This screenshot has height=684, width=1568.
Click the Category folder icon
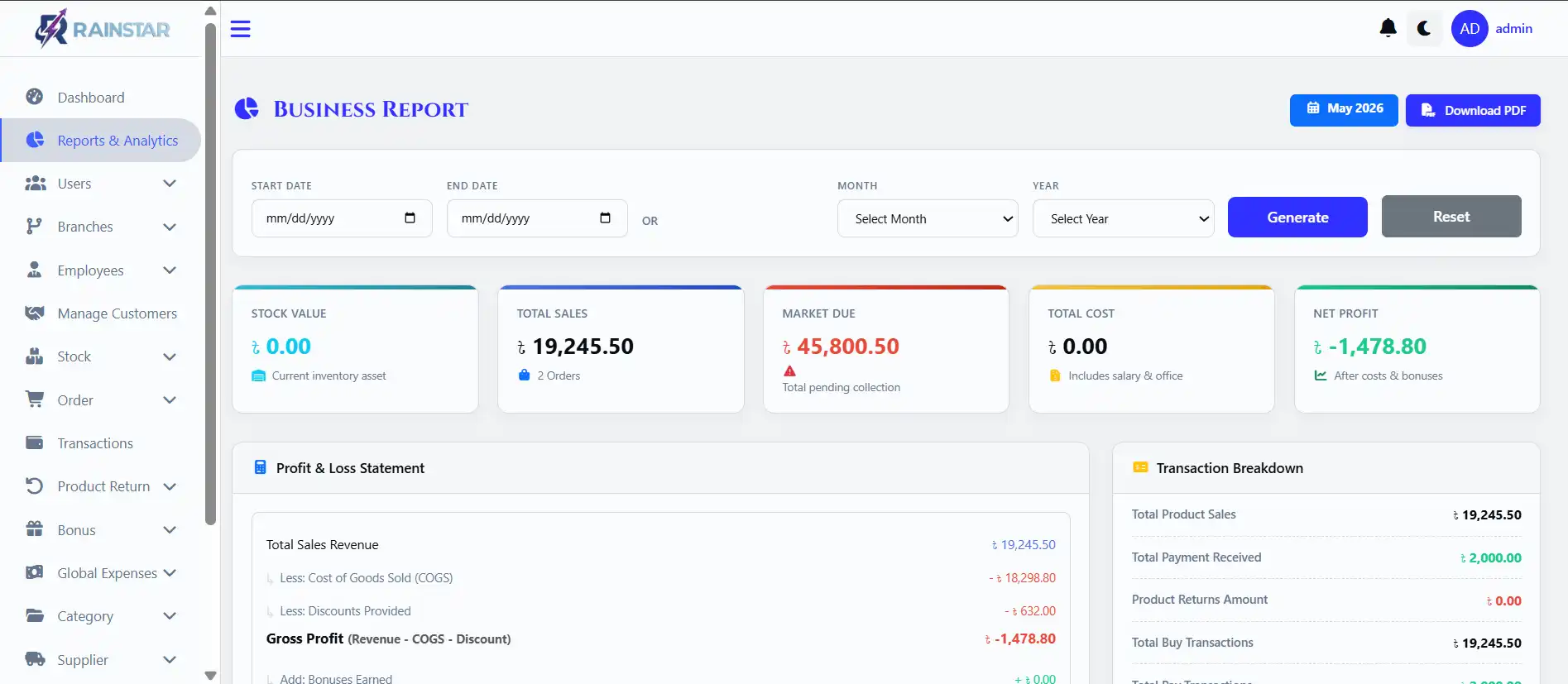pyautogui.click(x=35, y=616)
